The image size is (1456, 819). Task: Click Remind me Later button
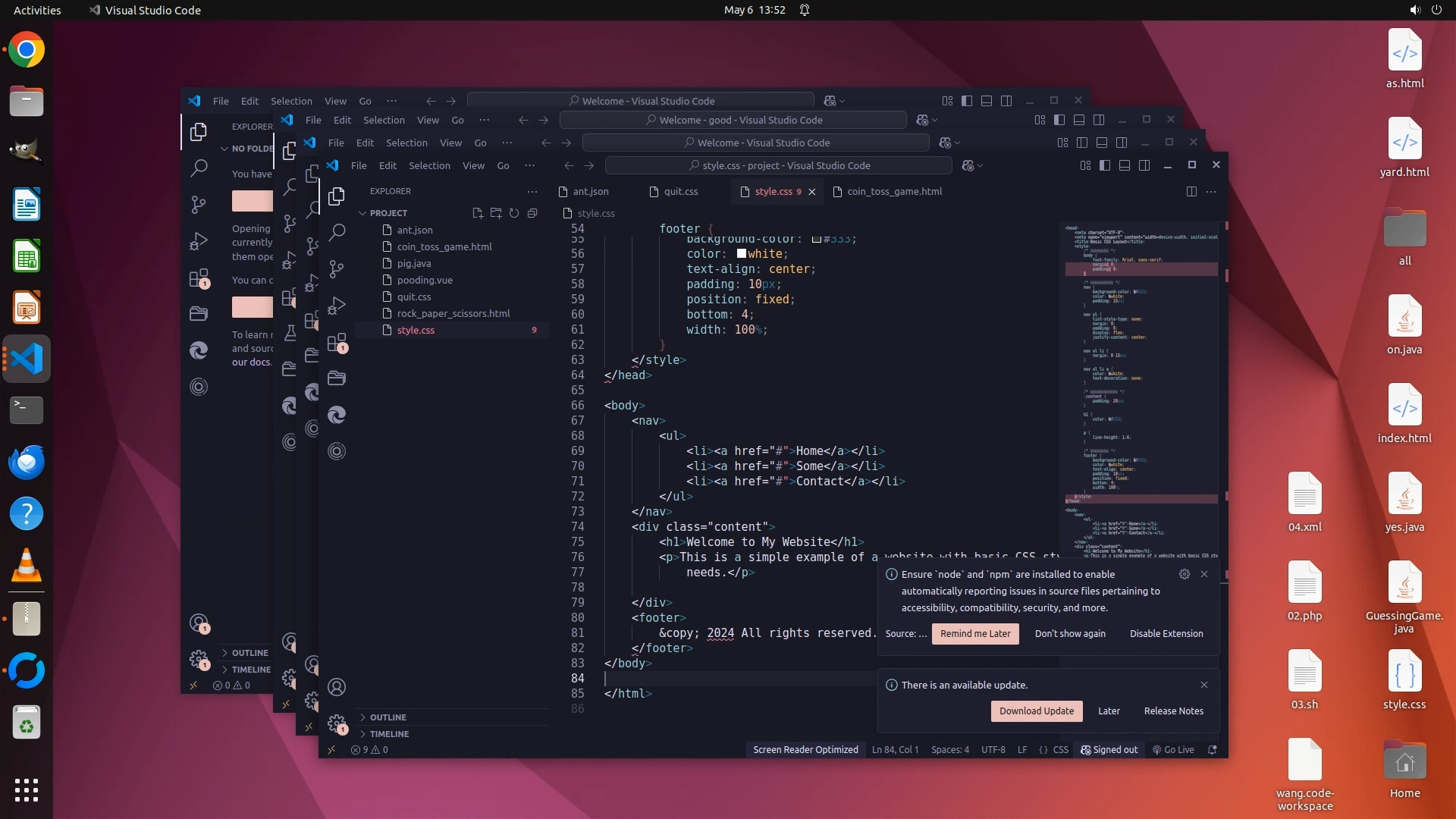point(975,634)
